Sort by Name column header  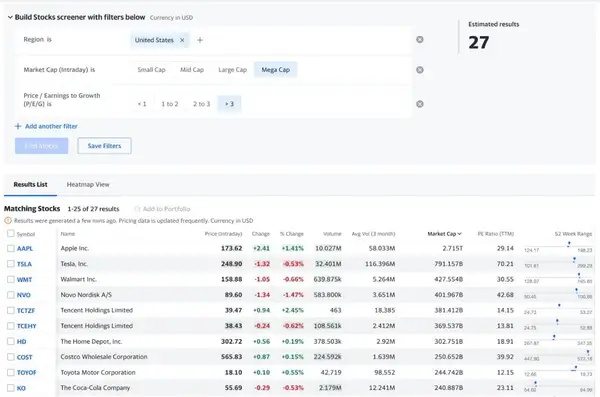coord(68,234)
